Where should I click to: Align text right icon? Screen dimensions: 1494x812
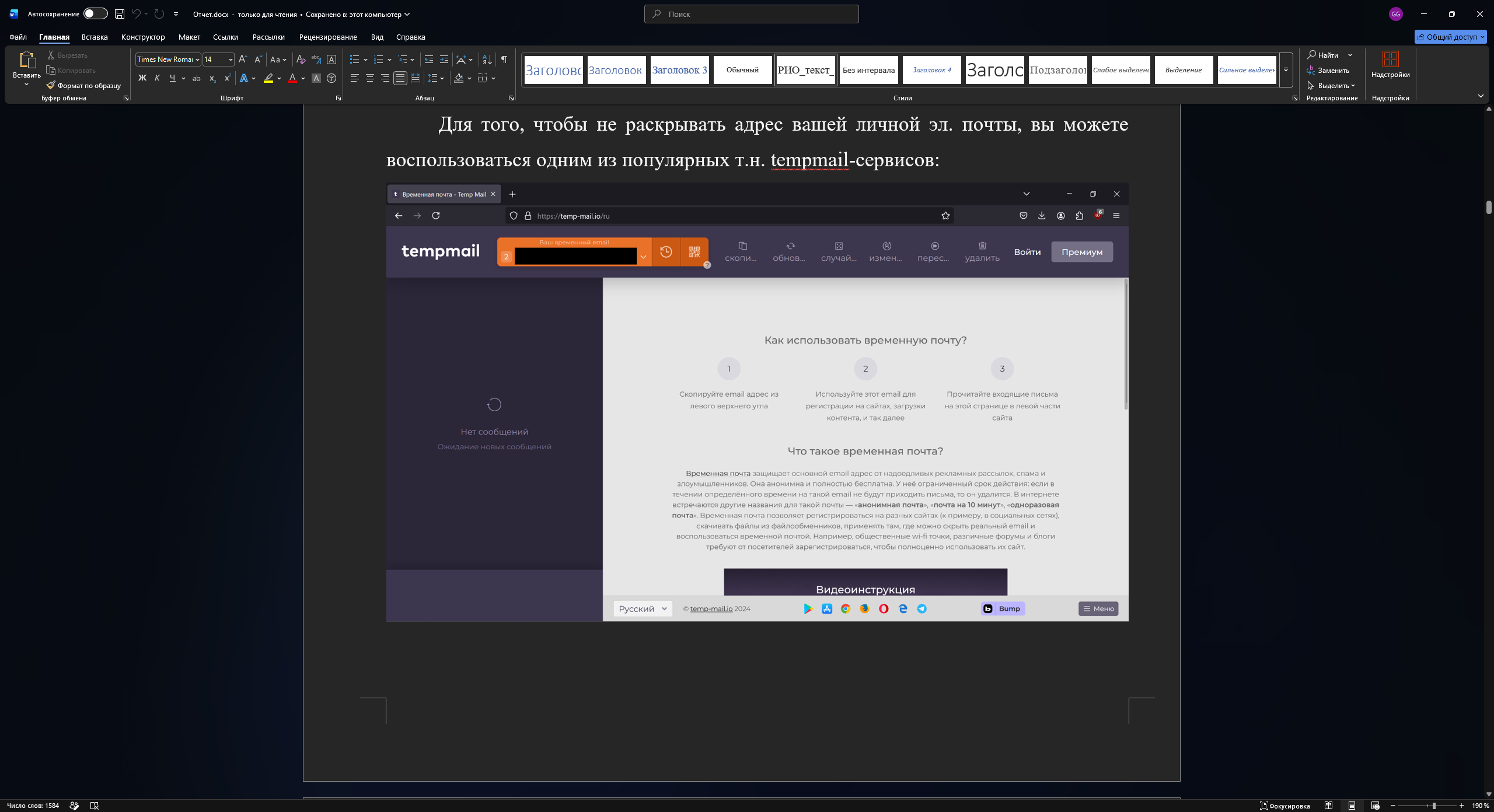click(x=385, y=78)
